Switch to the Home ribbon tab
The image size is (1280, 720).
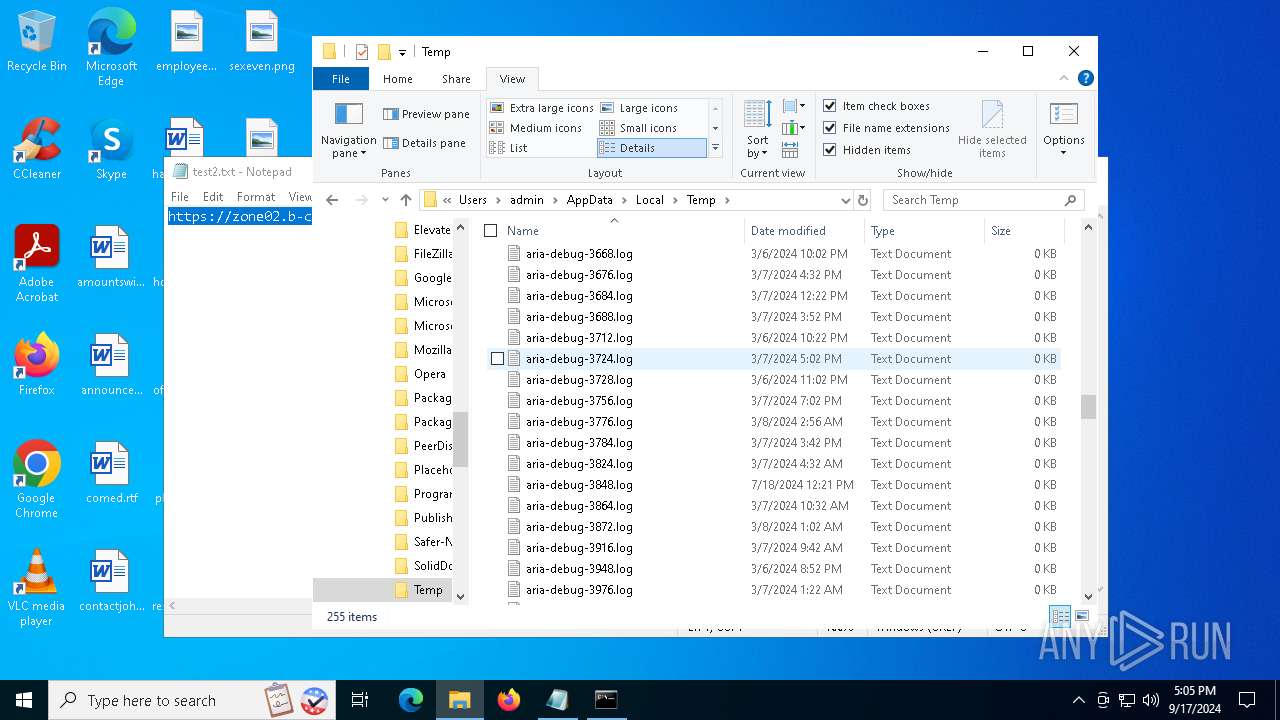pyautogui.click(x=397, y=79)
